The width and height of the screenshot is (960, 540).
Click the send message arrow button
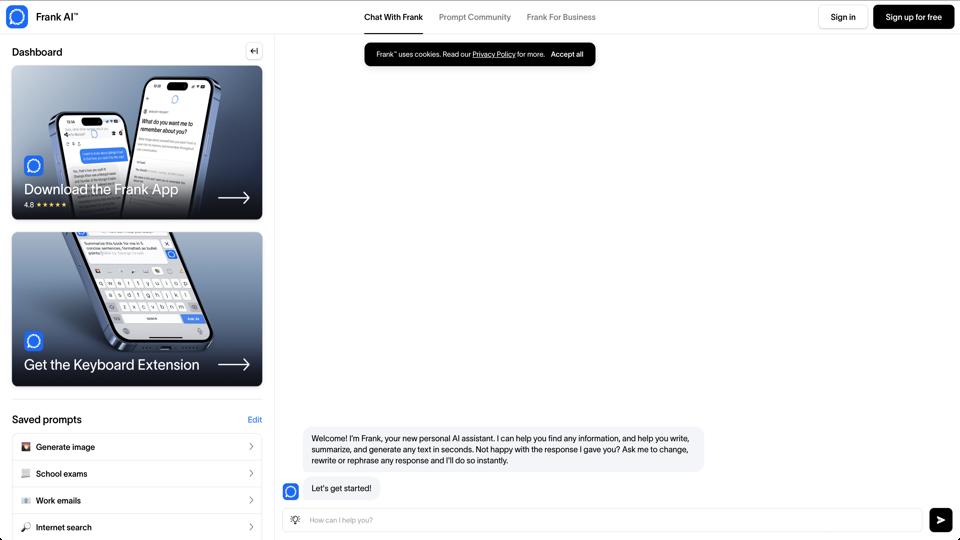[x=940, y=520]
